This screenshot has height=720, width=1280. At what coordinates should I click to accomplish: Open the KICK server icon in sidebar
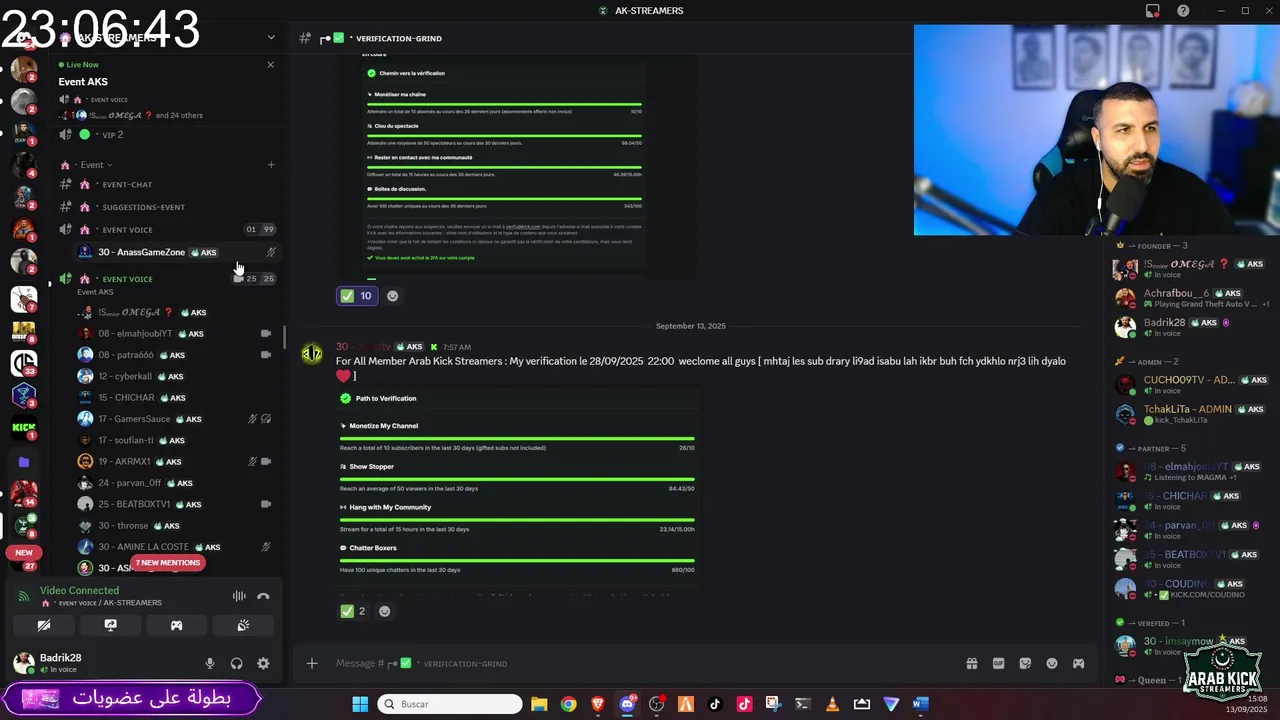click(24, 429)
